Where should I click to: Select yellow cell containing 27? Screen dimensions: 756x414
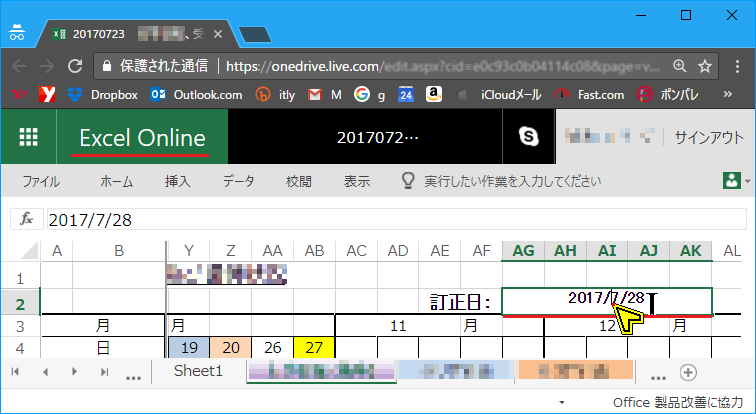click(x=314, y=347)
